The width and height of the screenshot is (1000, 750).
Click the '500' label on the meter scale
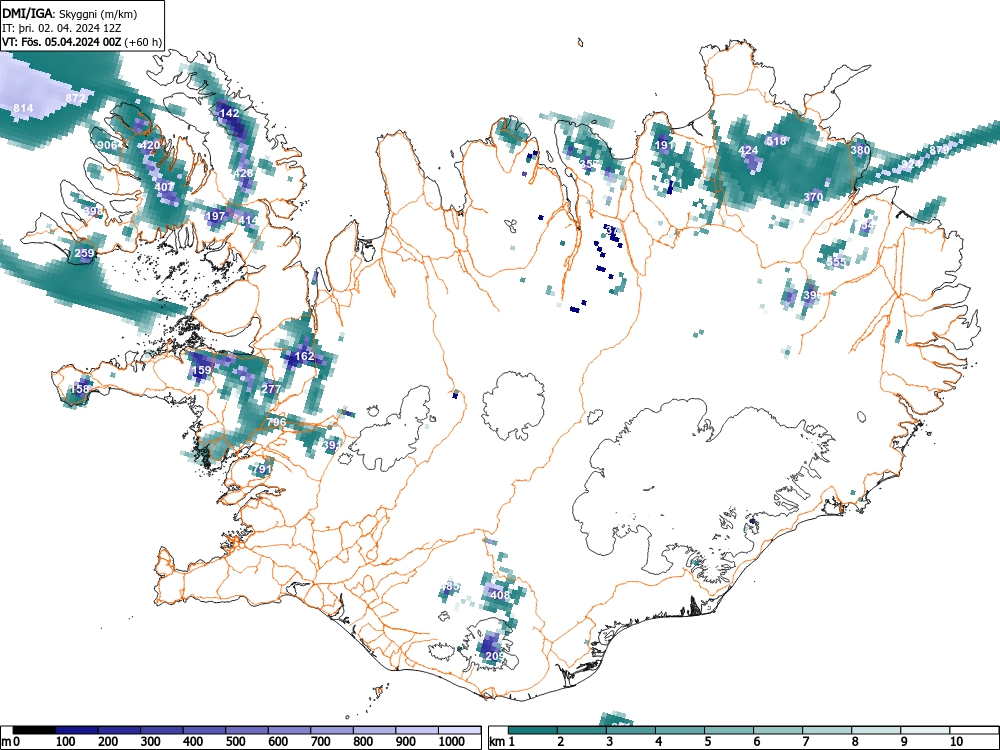point(235,741)
